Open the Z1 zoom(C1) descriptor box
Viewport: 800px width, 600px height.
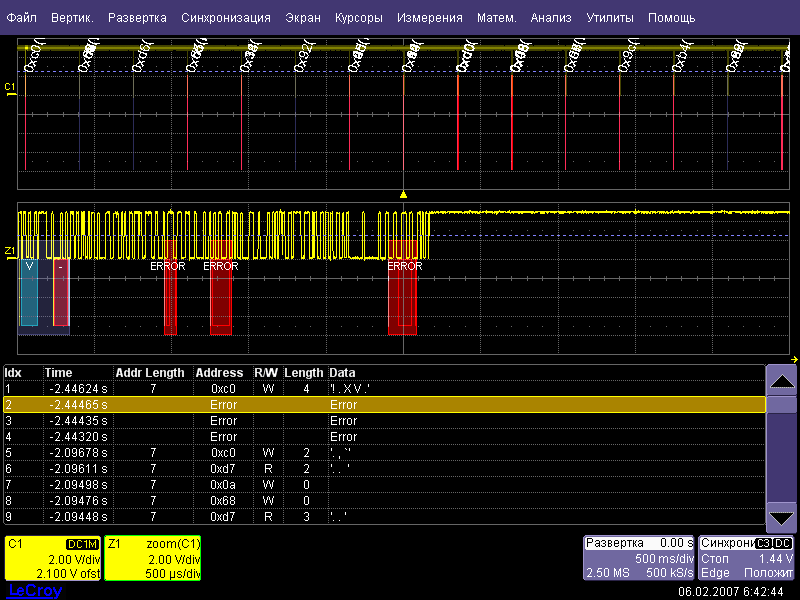[153, 559]
